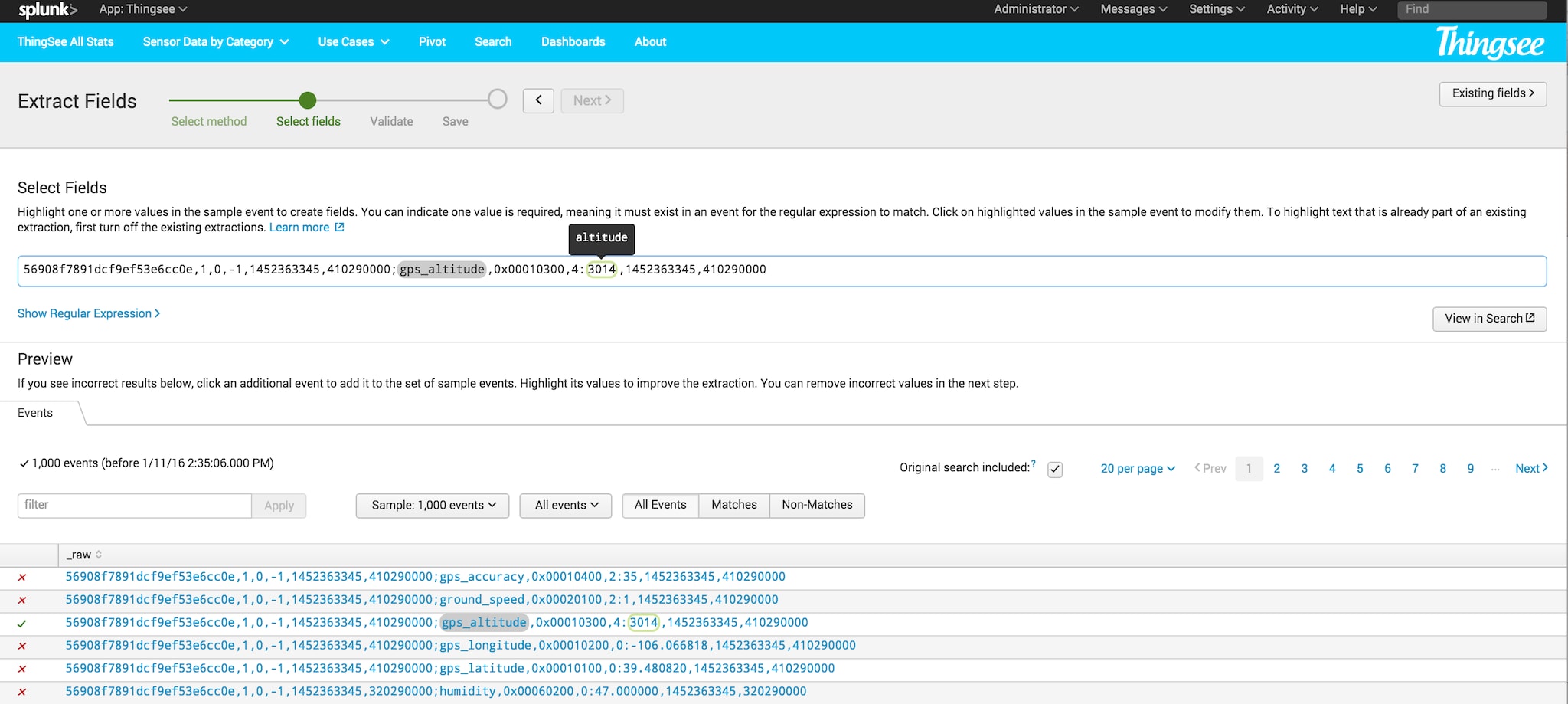Change the 20 per page setting
Screen dimensions: 1568x704
coord(1138,469)
